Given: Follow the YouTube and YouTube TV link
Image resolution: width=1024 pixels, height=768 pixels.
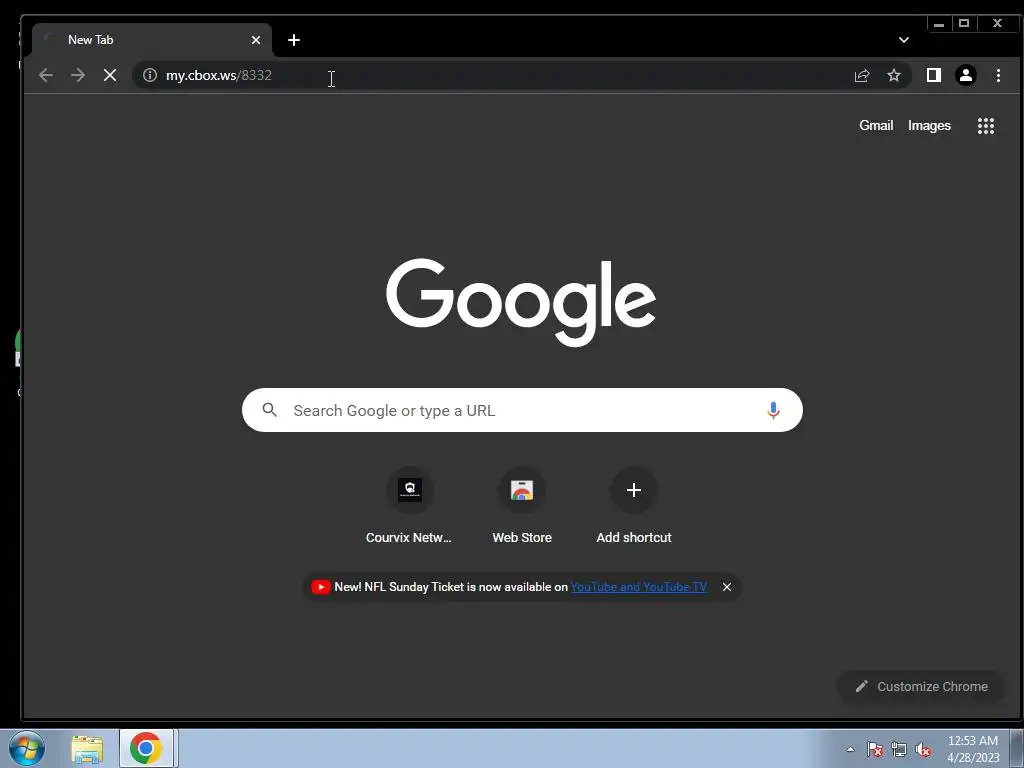Looking at the screenshot, I should tap(639, 587).
